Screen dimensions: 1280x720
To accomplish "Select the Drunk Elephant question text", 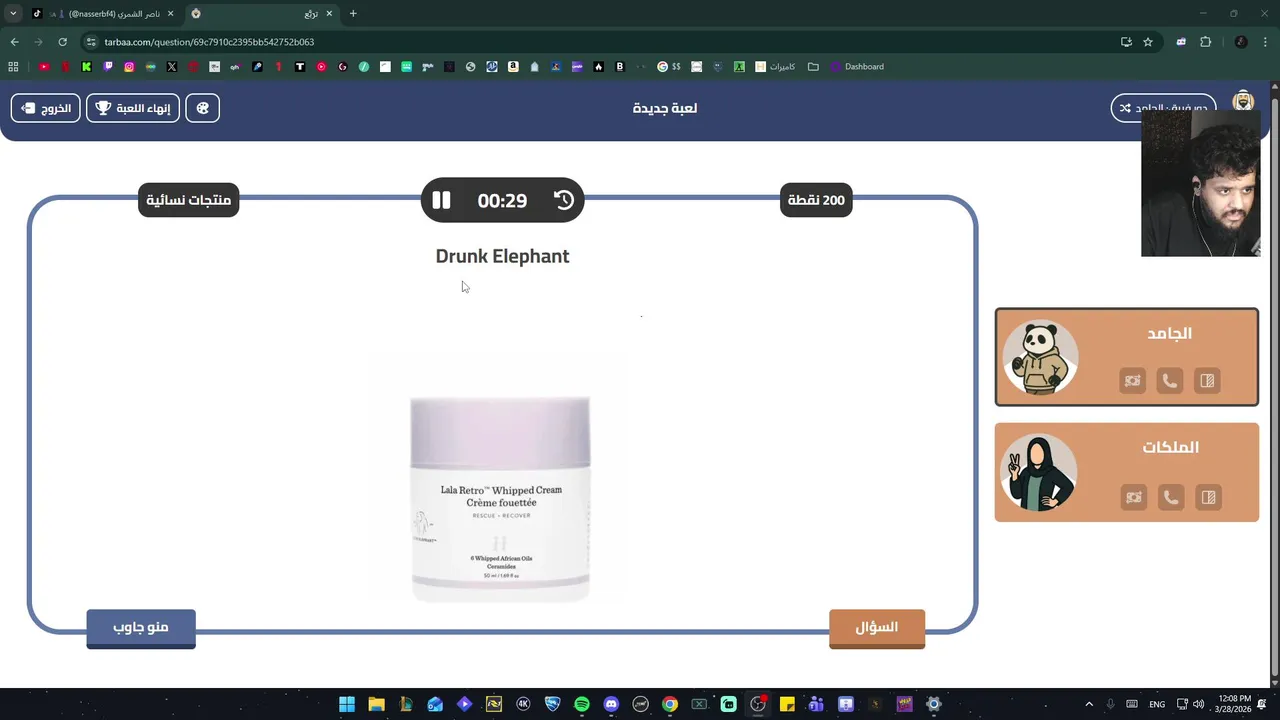I will click(502, 256).
